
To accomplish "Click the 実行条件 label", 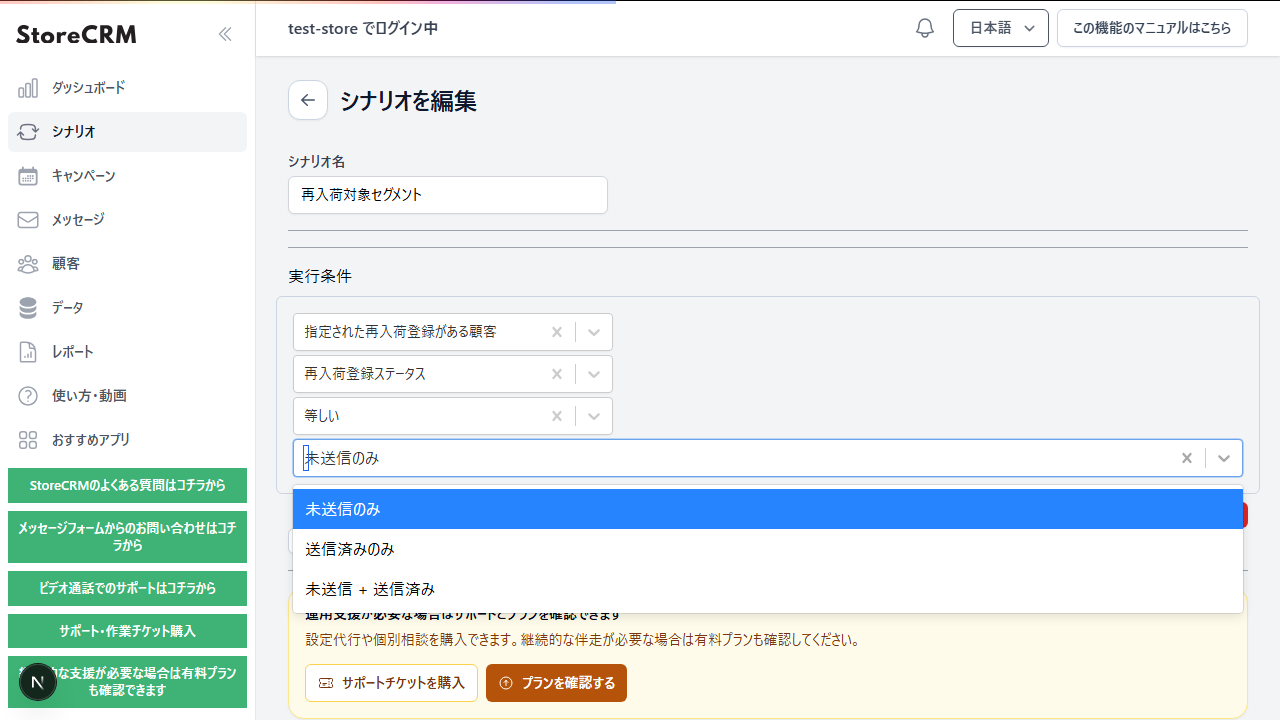I will [x=320, y=276].
